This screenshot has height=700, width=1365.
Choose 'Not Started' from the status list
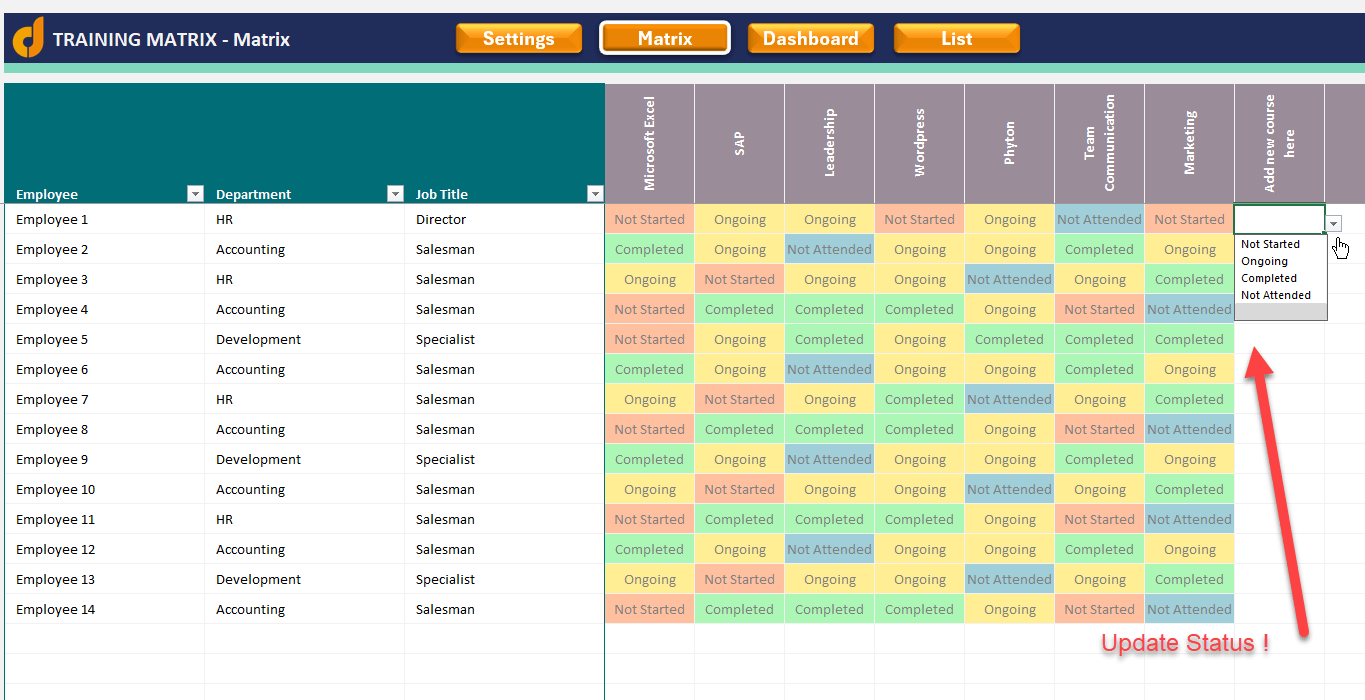pos(1280,244)
